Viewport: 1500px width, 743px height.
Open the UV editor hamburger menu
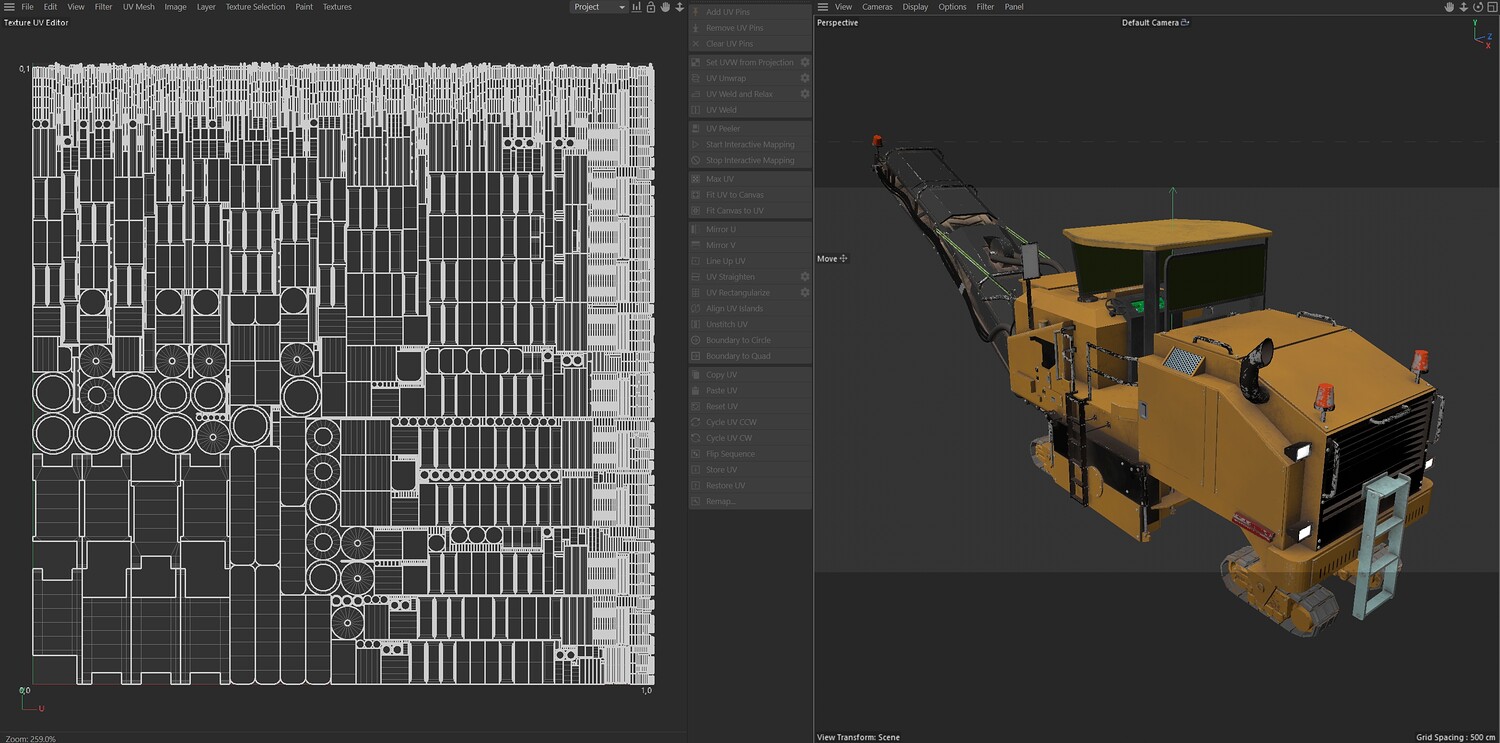point(9,7)
